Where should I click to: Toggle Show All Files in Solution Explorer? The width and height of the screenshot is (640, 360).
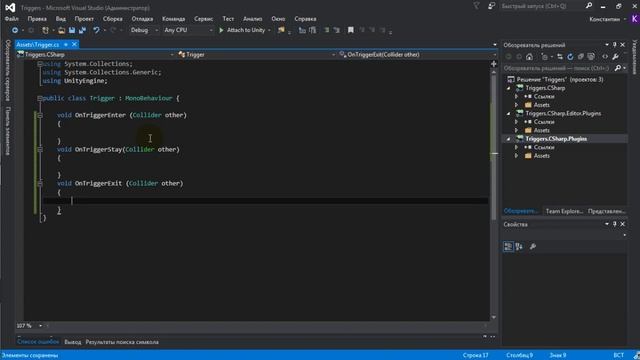point(591,57)
